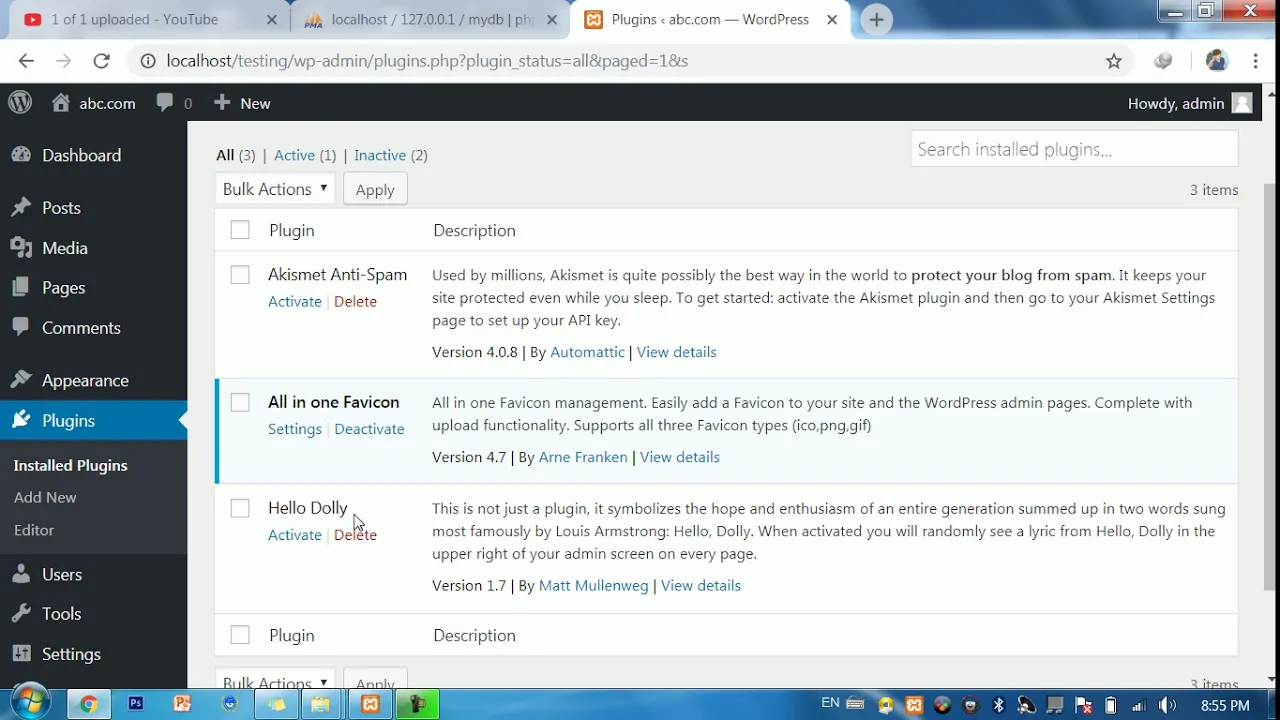Click the browser forward arrow
This screenshot has height=720, width=1280.
point(64,61)
